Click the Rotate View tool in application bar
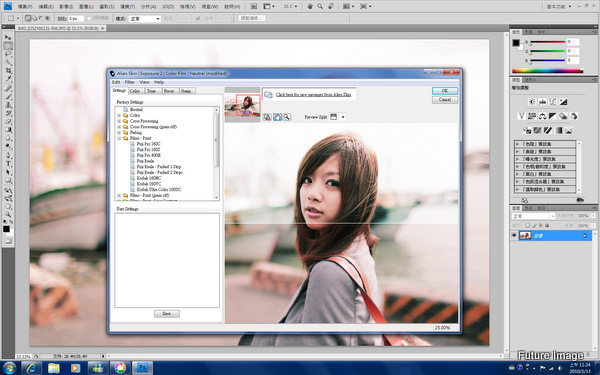The image size is (600, 375). [x=330, y=7]
